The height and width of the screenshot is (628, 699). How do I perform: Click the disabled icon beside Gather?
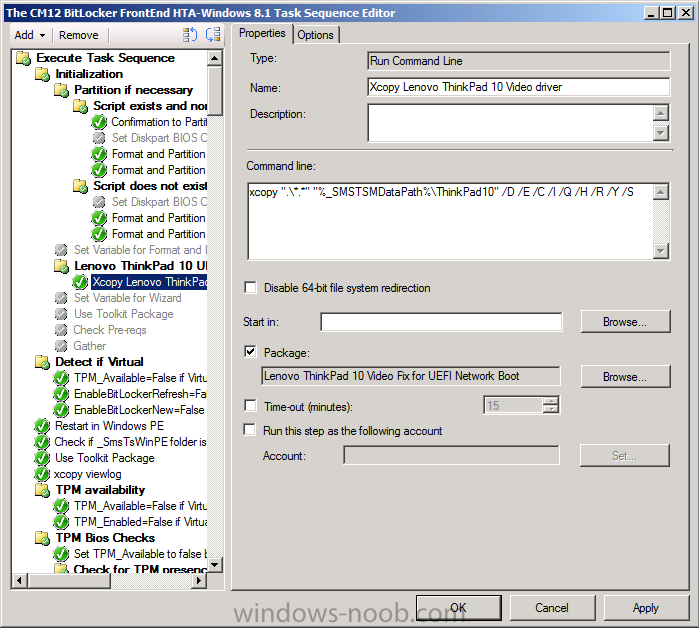61,346
